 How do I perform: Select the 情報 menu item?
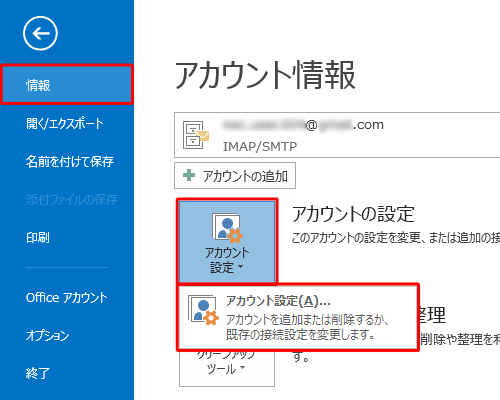click(67, 85)
